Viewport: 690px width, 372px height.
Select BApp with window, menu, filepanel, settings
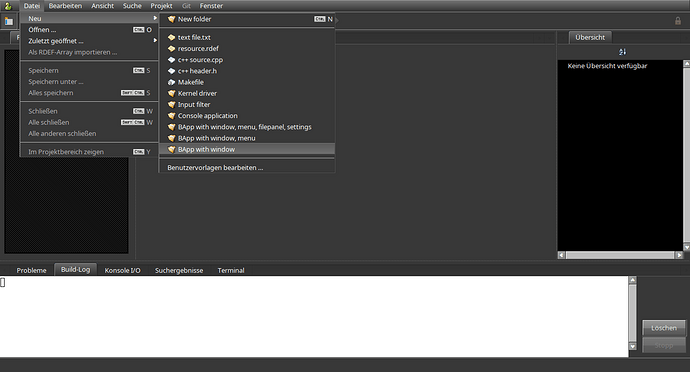(247, 127)
